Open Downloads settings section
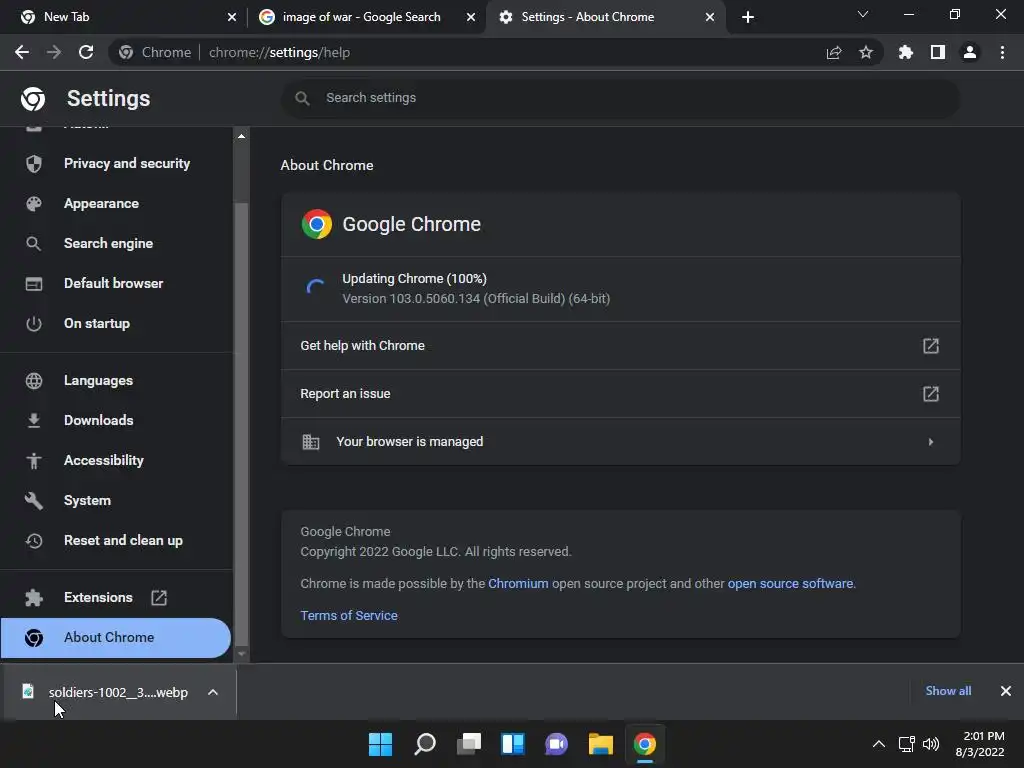This screenshot has width=1024, height=768. point(99,421)
